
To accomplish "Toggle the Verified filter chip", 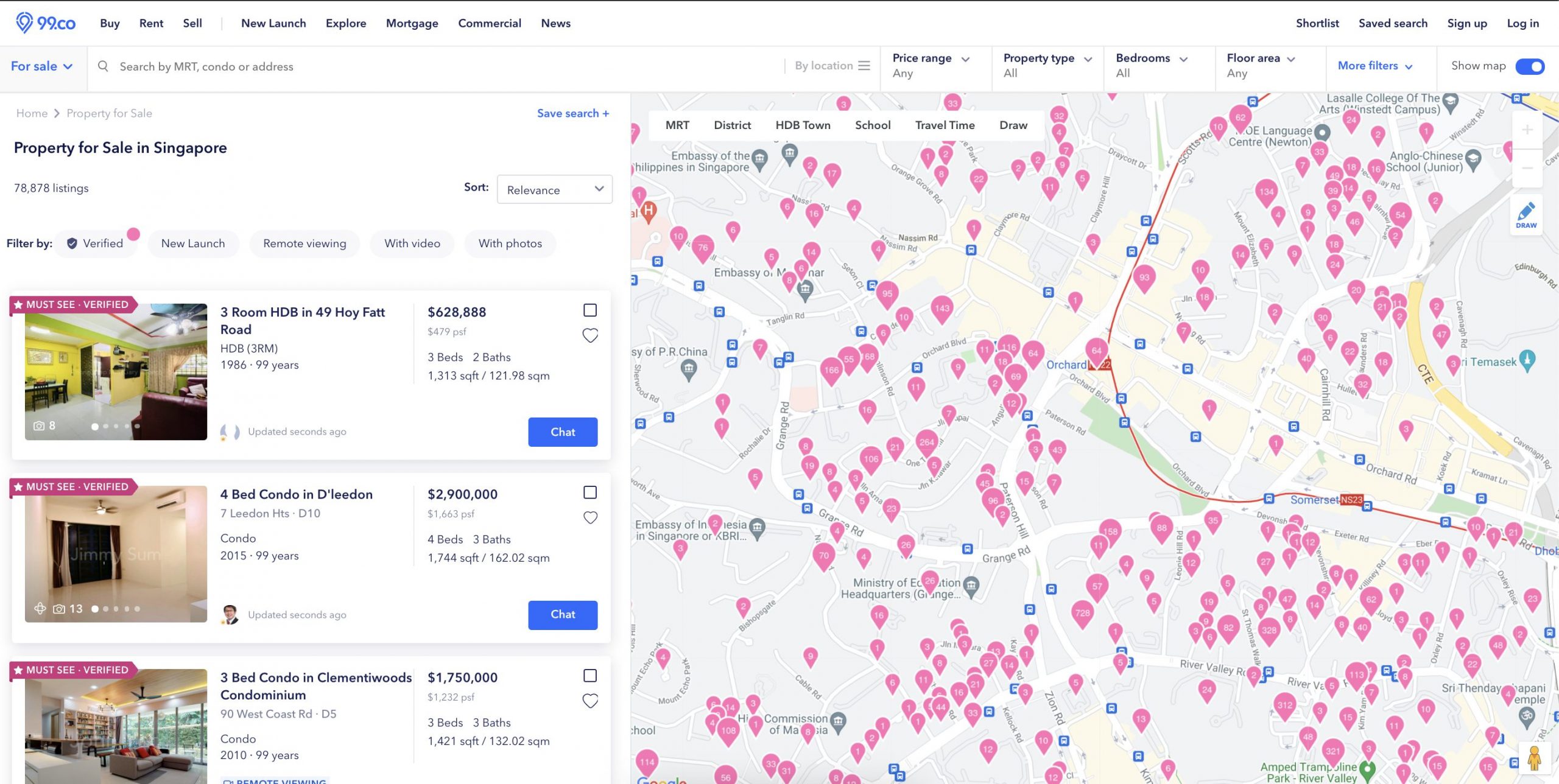I will pos(96,243).
